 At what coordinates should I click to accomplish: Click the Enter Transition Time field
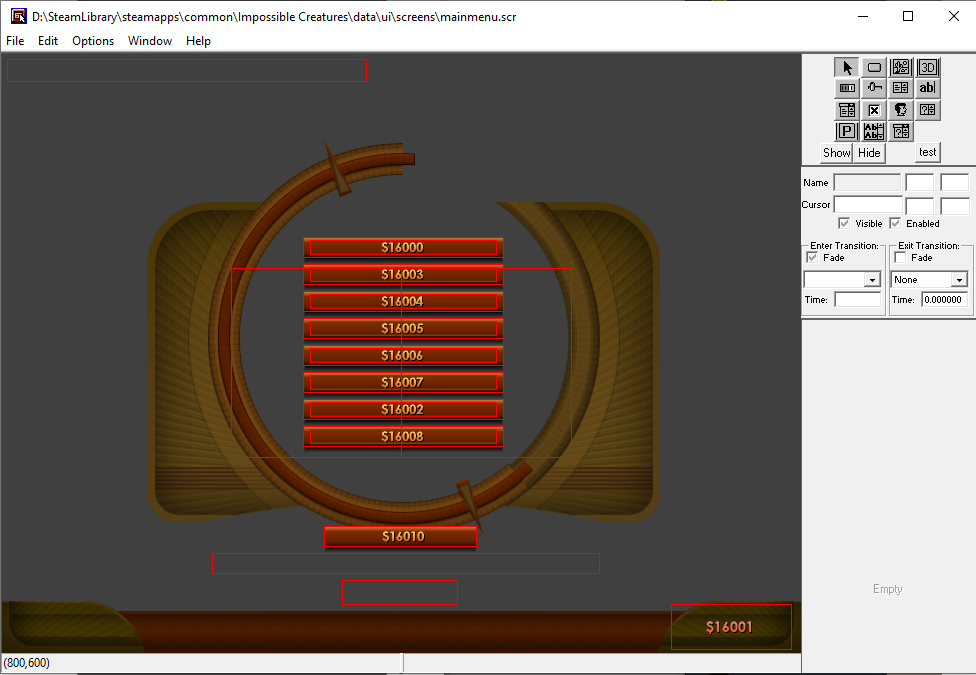857,300
